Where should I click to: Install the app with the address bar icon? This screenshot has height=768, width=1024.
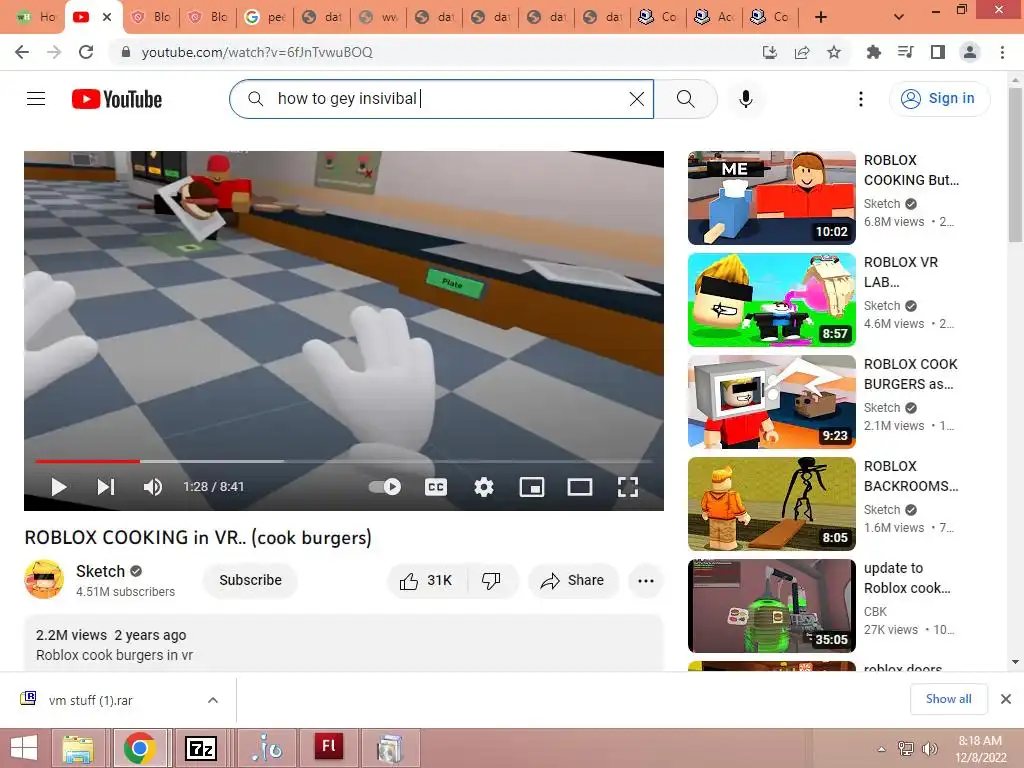[x=770, y=52]
